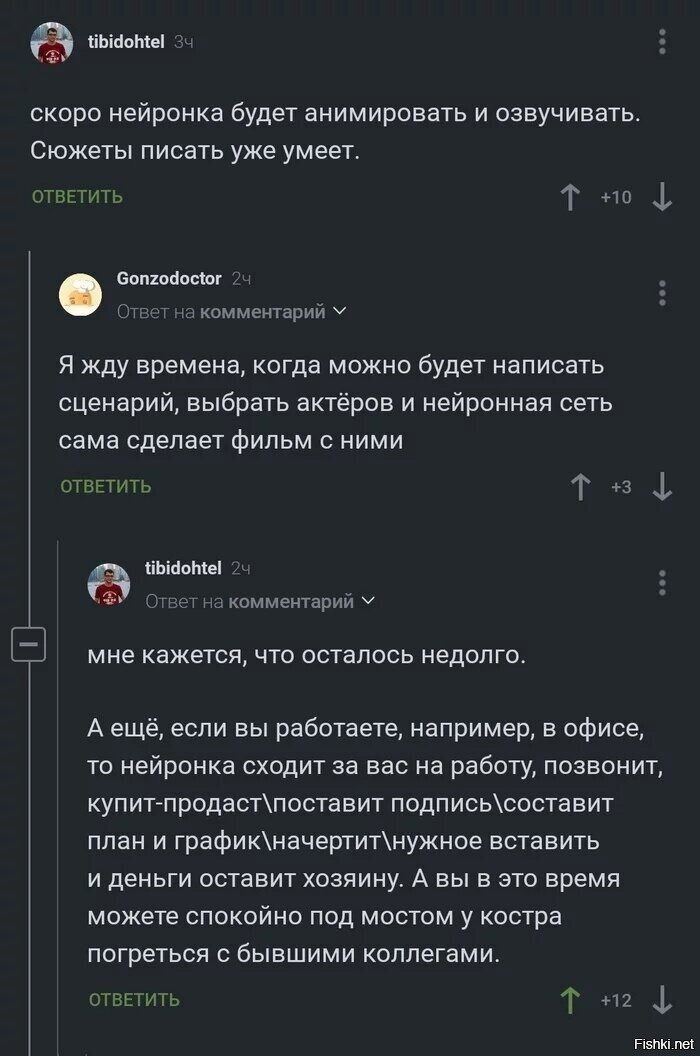
Task: Collapse the comment thread using the minus control
Action: [31, 643]
